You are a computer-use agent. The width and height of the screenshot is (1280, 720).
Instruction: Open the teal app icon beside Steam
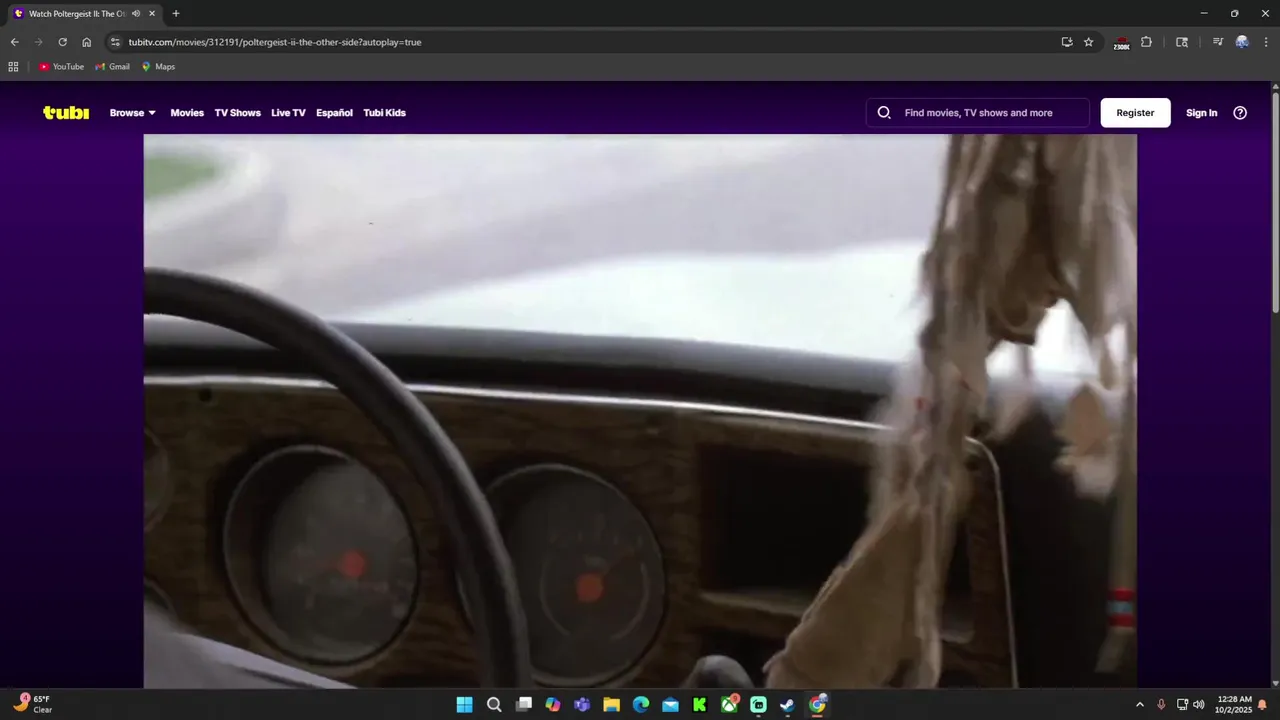point(758,705)
